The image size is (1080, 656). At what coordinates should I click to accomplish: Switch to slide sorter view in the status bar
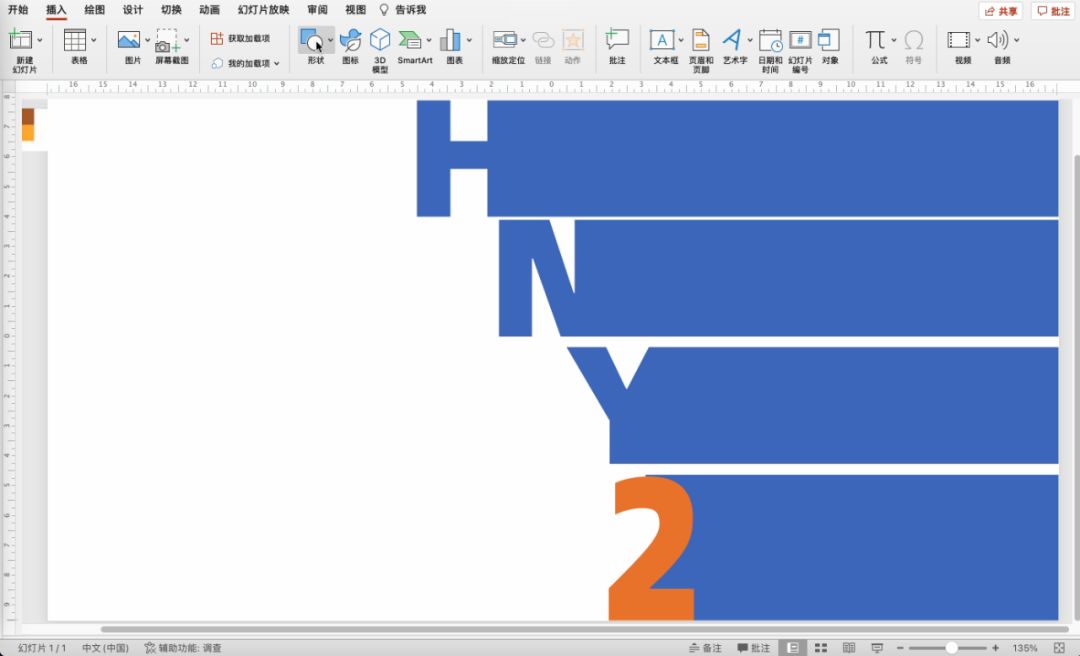coord(820,648)
